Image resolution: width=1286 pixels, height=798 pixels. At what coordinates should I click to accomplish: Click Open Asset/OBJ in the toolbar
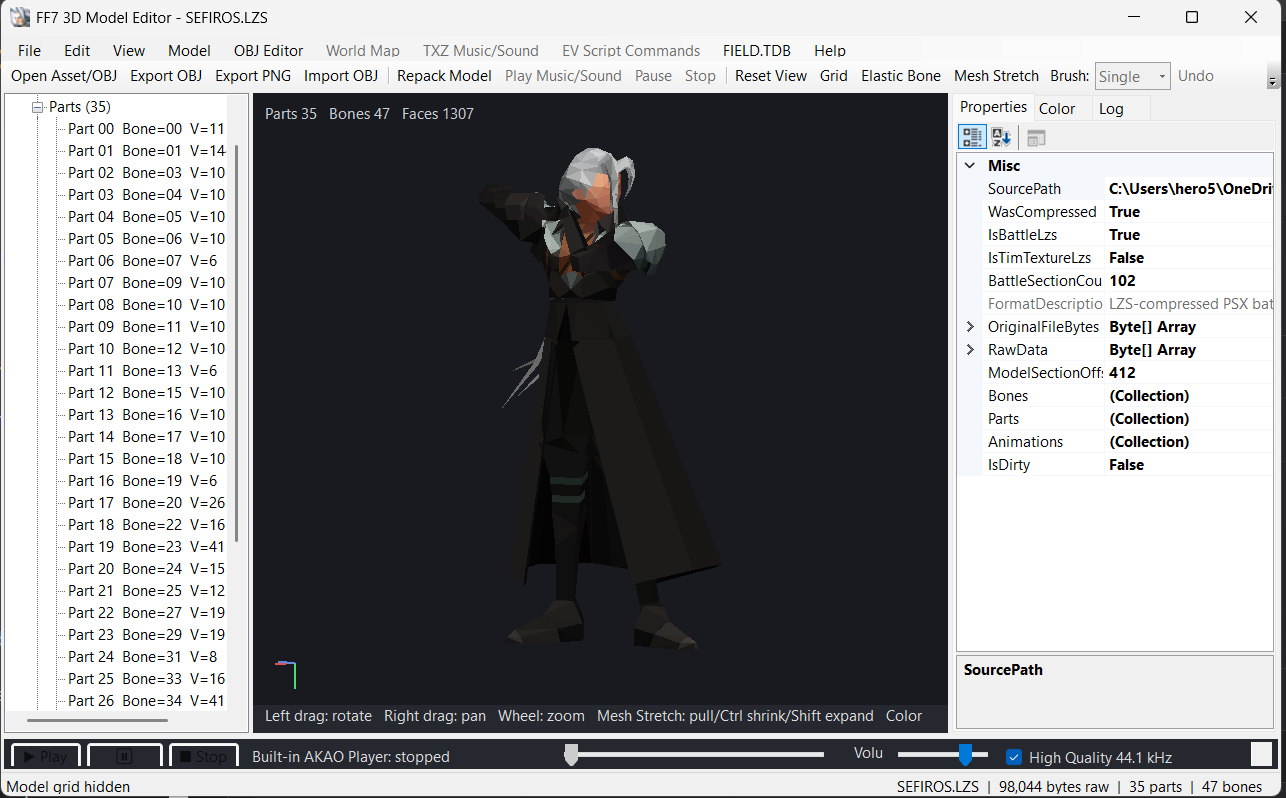tap(64, 76)
